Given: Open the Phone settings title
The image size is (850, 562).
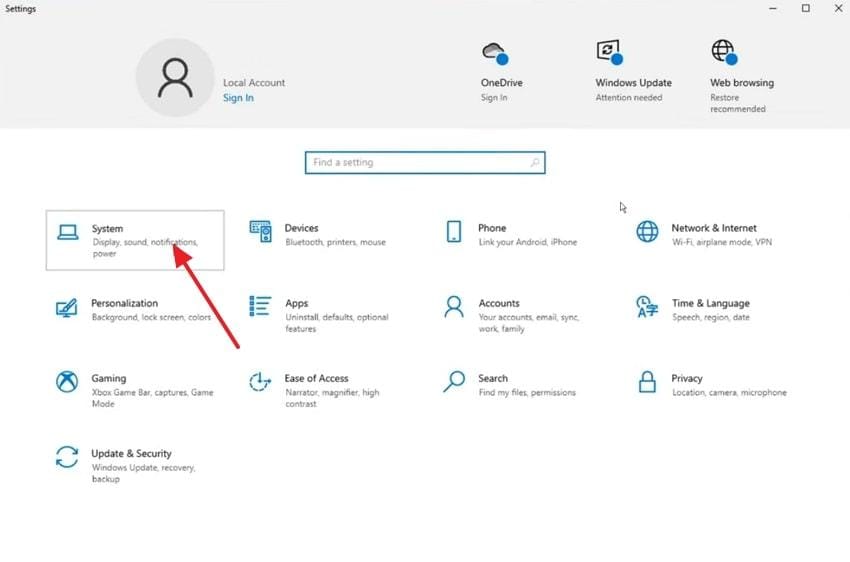Looking at the screenshot, I should point(492,228).
